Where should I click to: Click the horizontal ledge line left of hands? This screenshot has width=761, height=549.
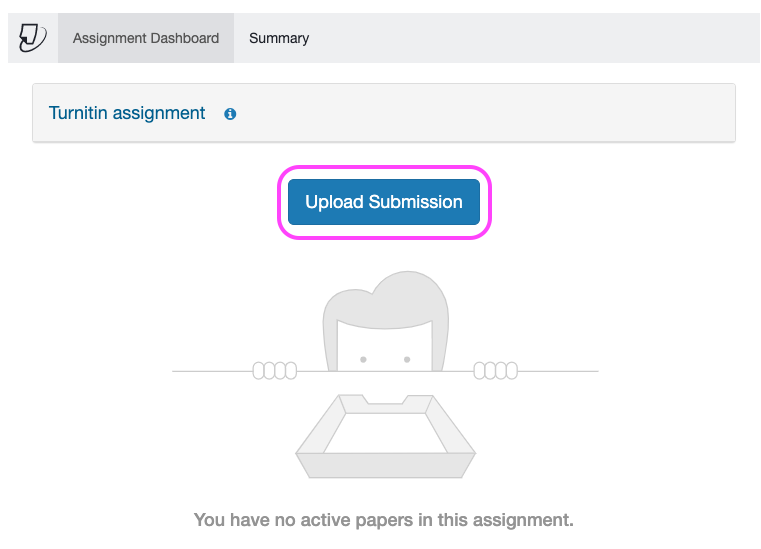pos(210,371)
